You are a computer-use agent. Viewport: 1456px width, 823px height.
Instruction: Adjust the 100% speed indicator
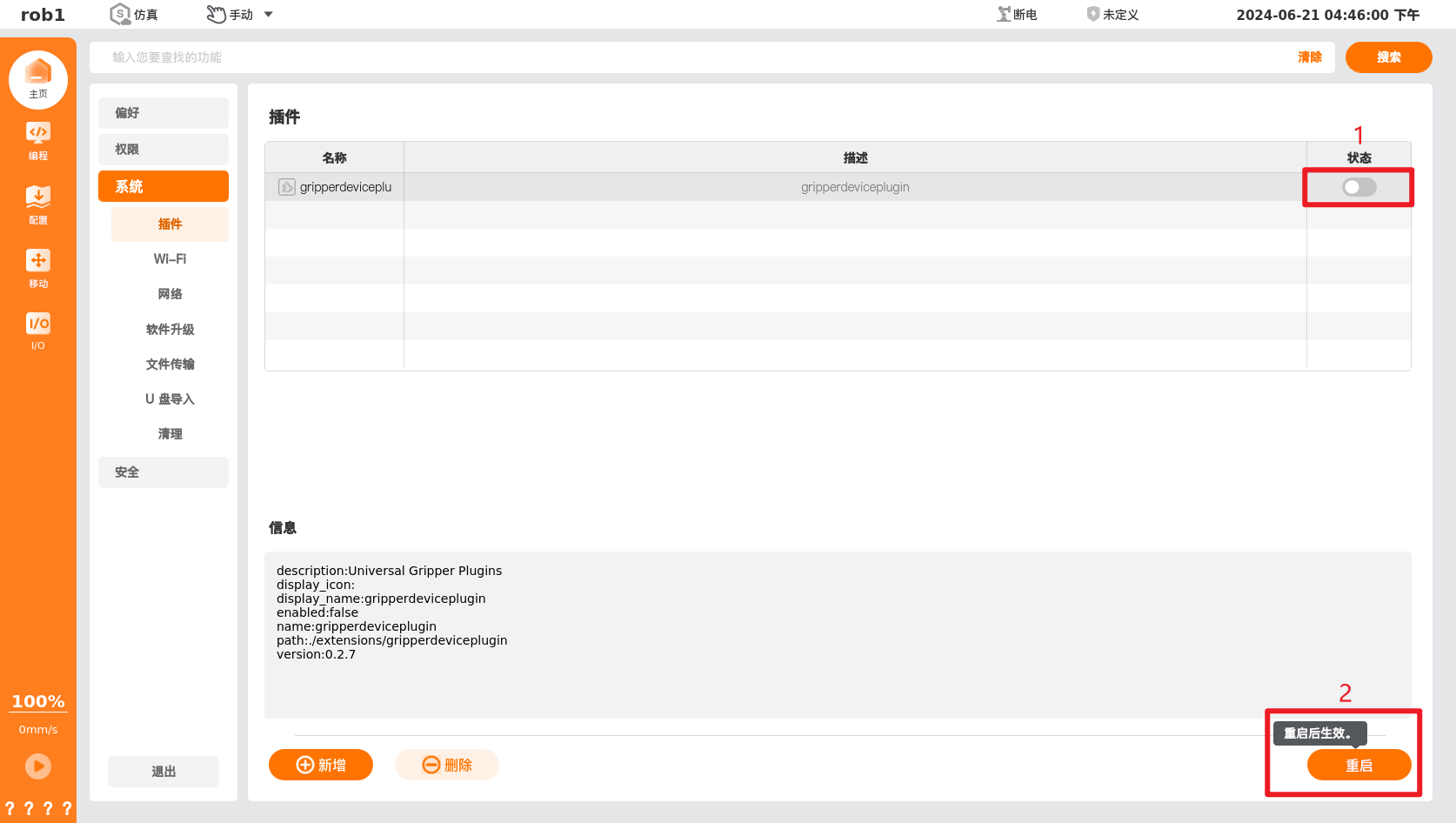pos(38,701)
